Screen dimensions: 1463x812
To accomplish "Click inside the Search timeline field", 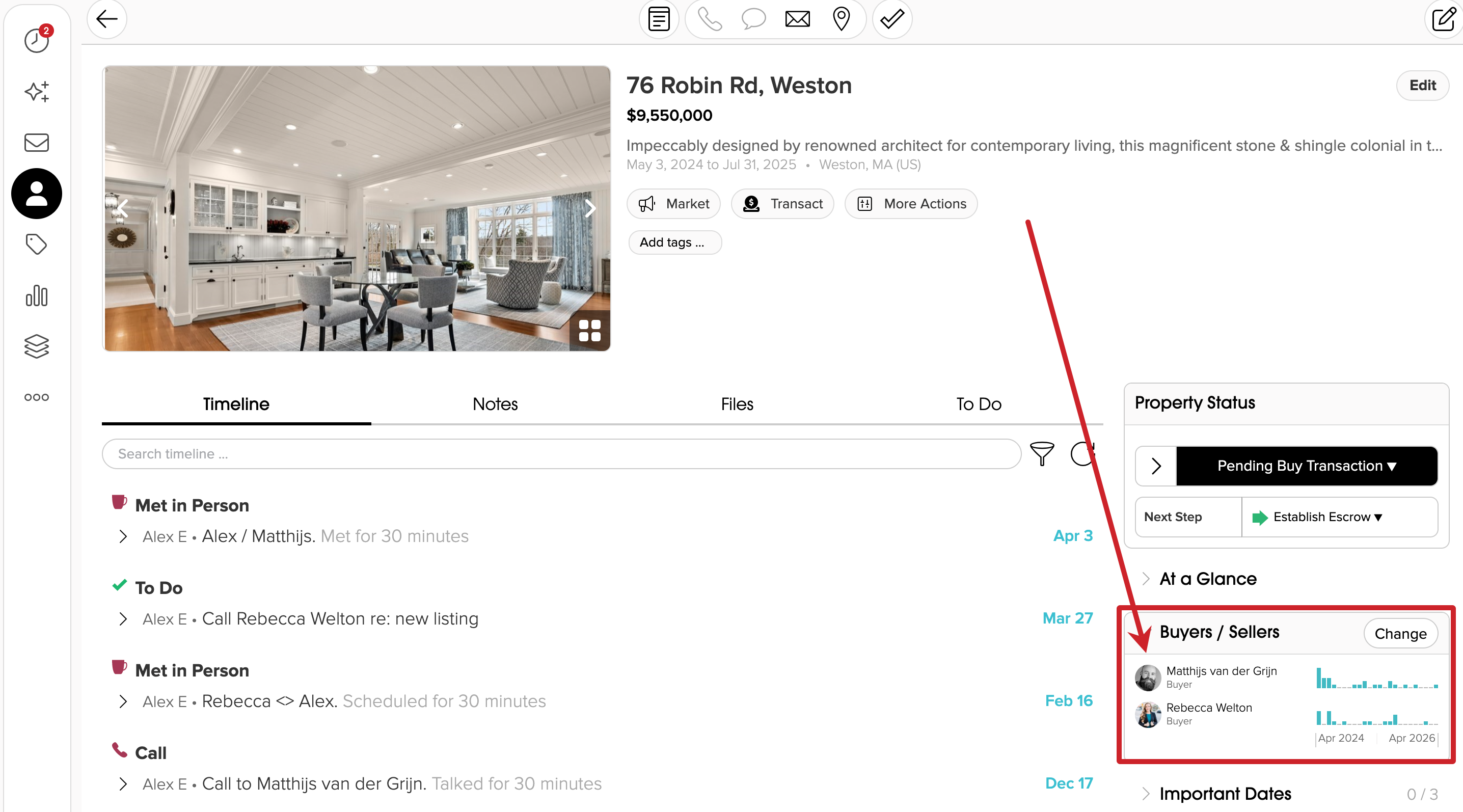I will click(397, 454).
